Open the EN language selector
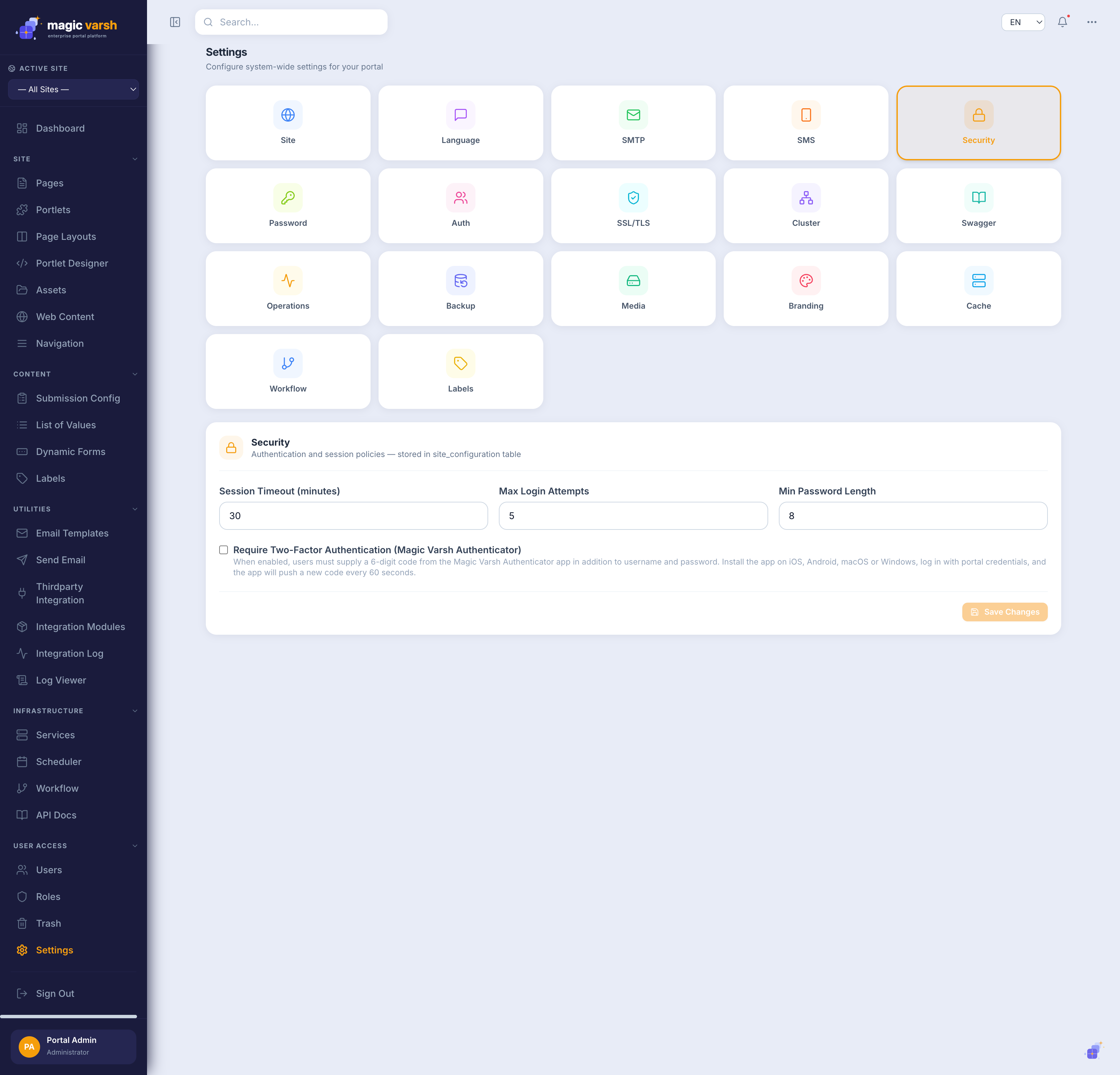The image size is (1120, 1075). 1023,22
